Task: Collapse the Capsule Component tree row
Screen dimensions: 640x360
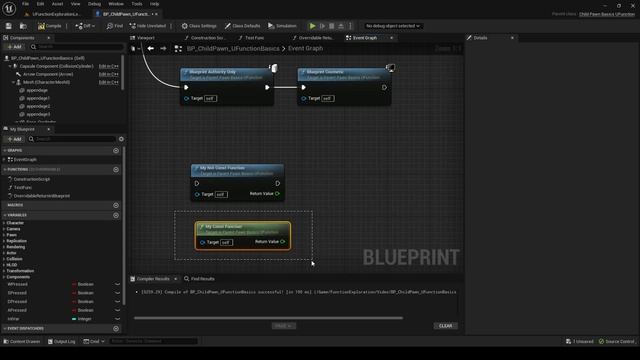Action: pos(10,66)
